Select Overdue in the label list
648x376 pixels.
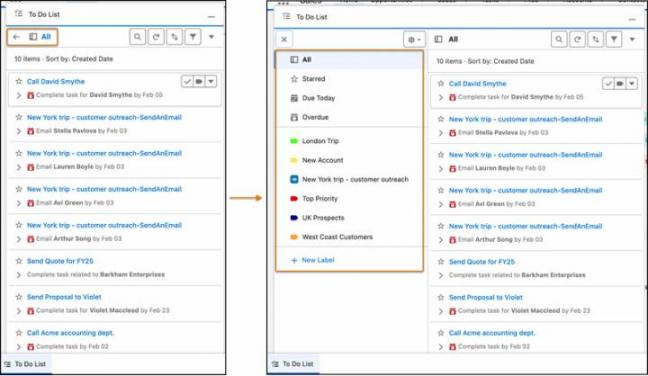pyautogui.click(x=350, y=117)
